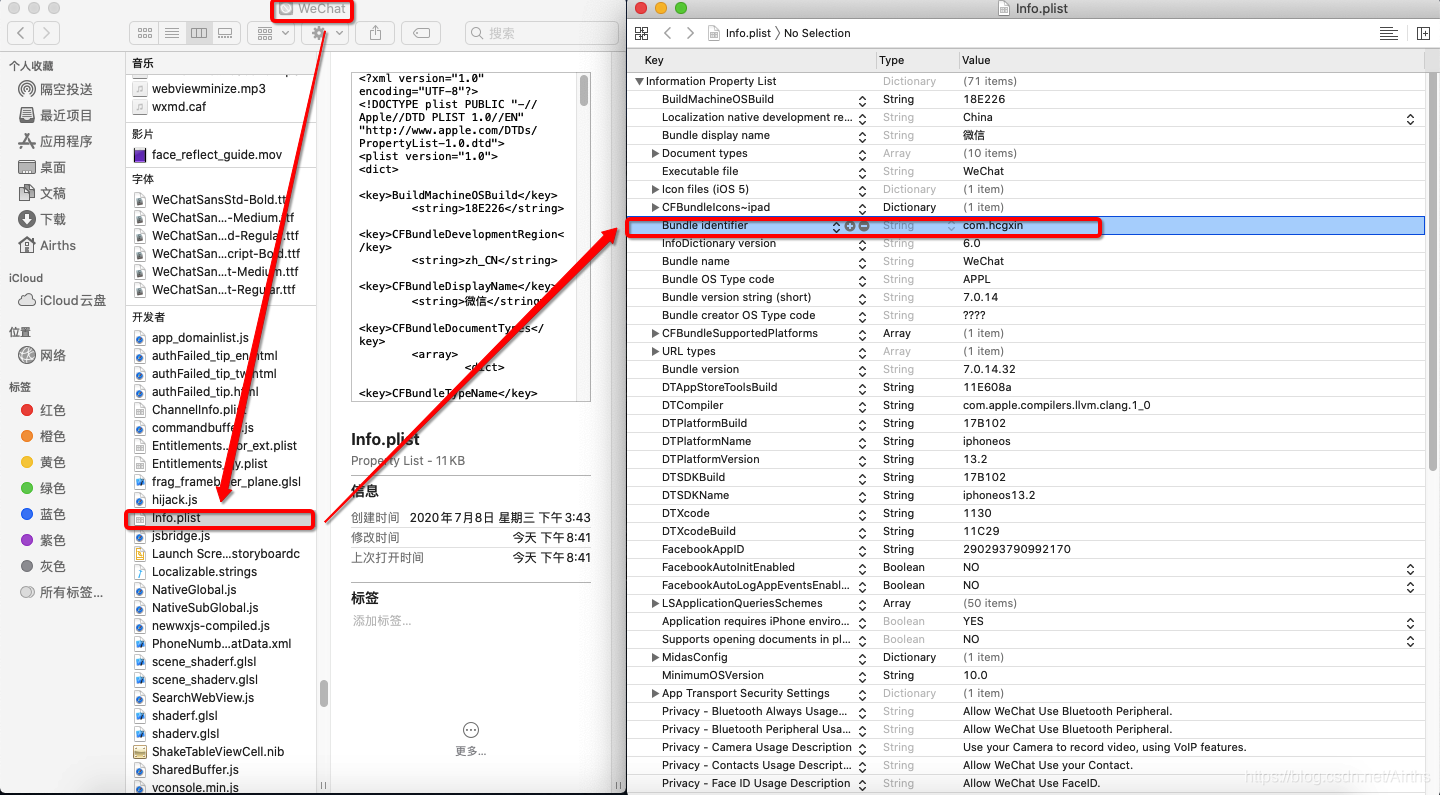Screen dimensions: 1440x795
Task: Open Applications (应用程序) in sidebar
Action: click(57, 141)
